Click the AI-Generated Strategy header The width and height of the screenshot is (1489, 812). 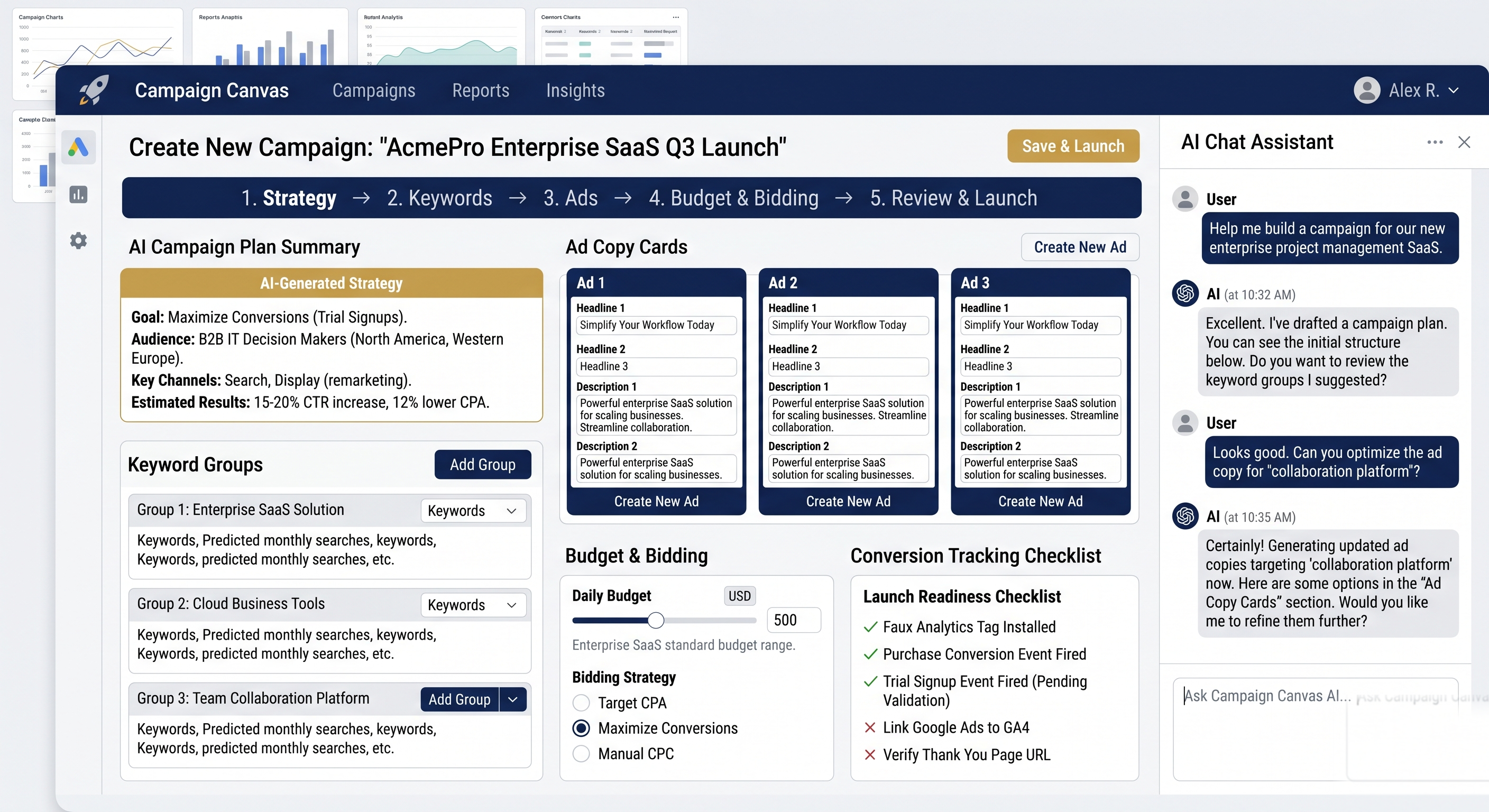pyautogui.click(x=331, y=283)
